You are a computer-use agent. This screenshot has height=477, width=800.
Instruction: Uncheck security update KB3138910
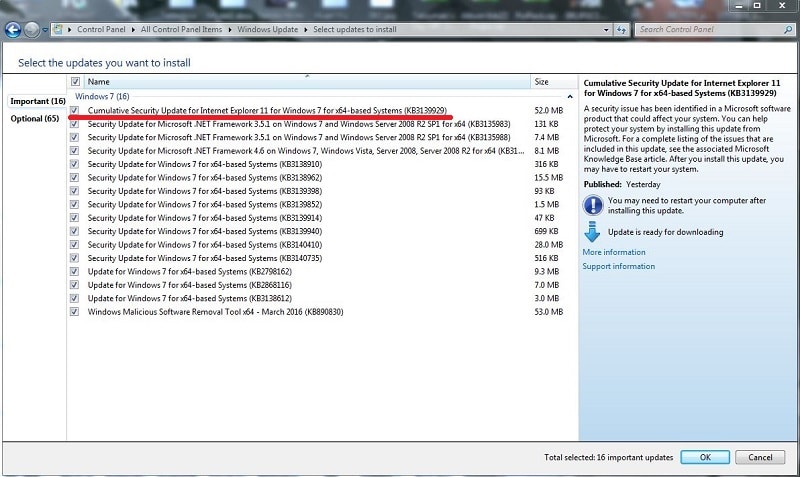point(74,164)
